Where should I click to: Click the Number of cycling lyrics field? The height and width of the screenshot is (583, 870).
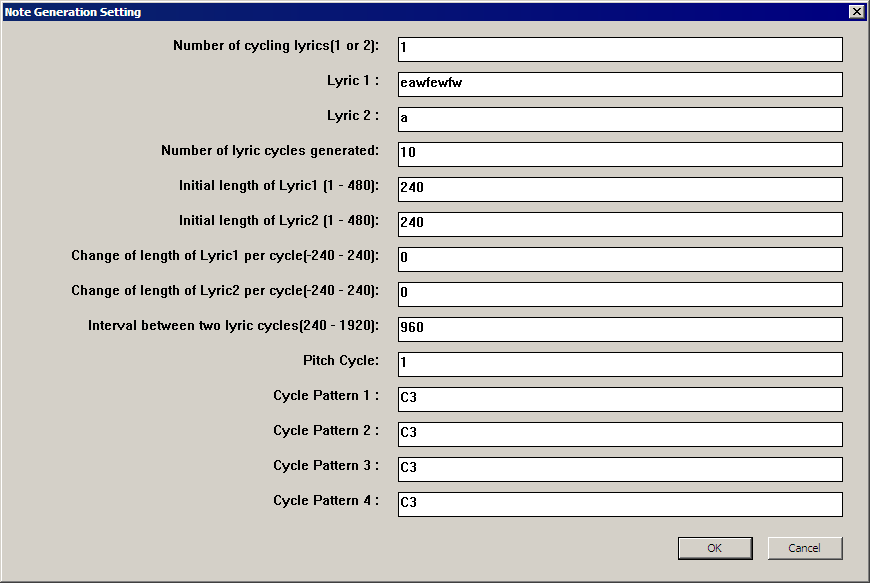coord(620,49)
